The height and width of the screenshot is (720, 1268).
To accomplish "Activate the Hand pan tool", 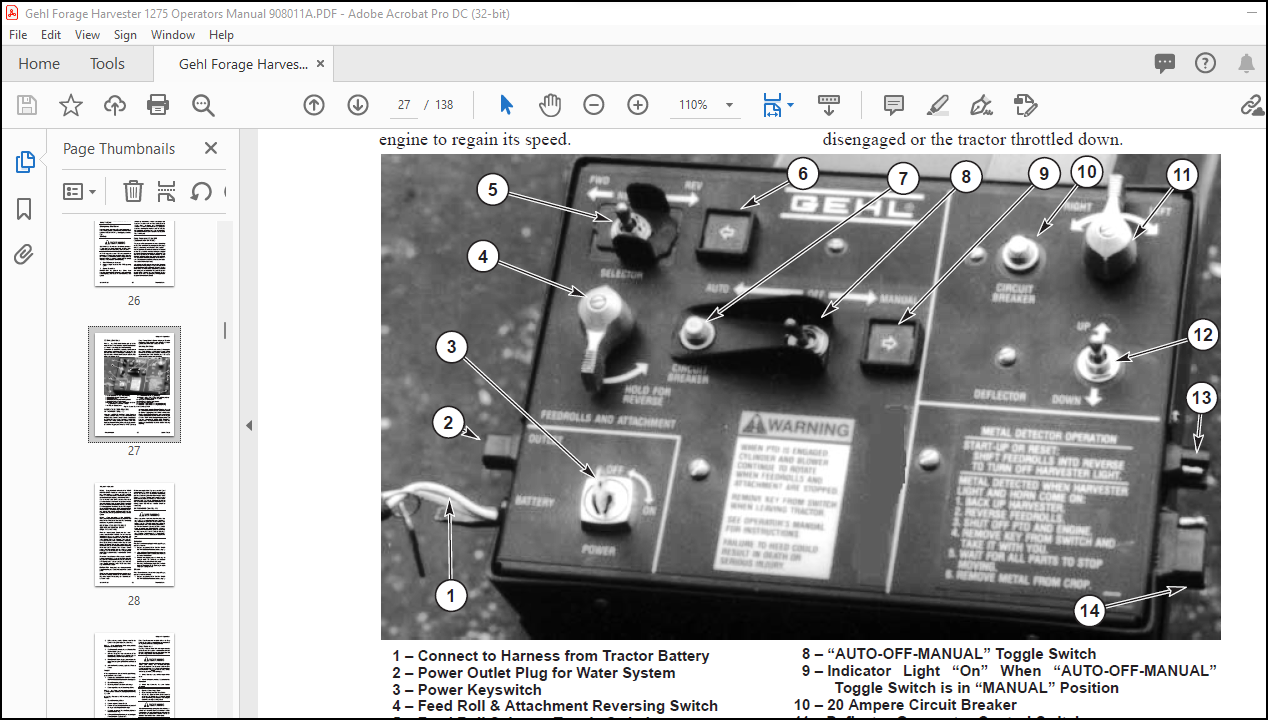I will coord(550,105).
